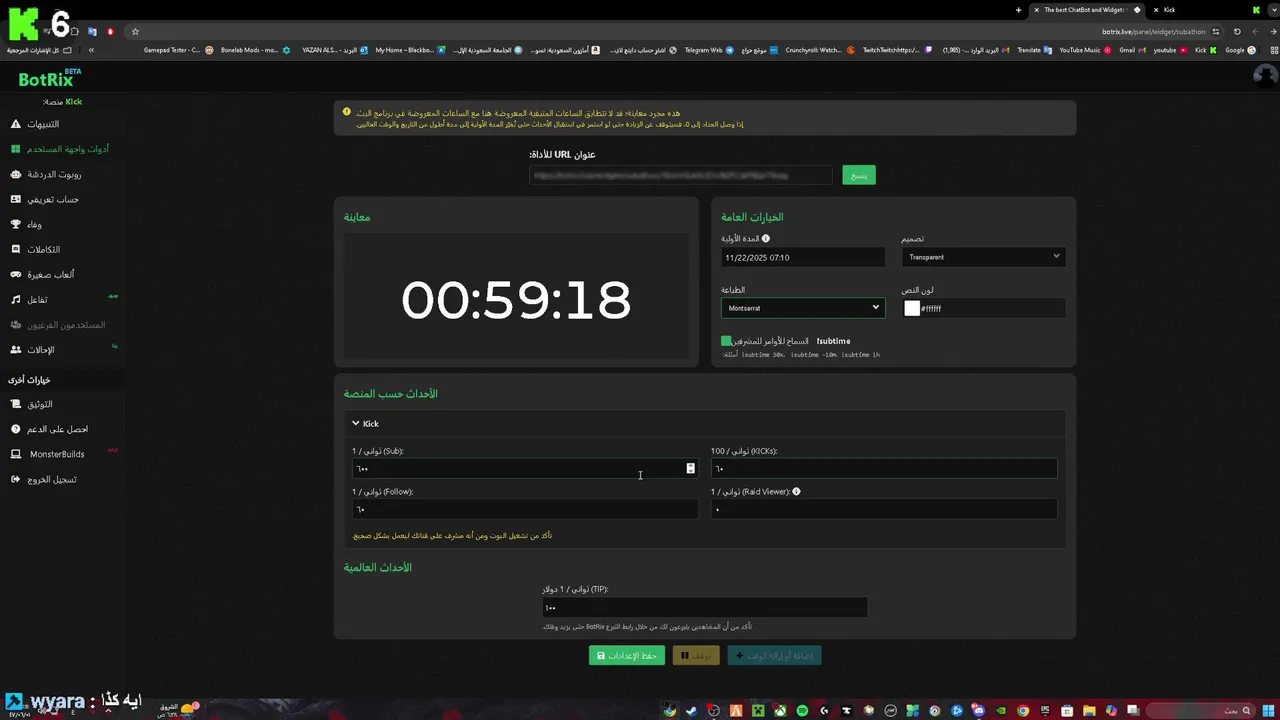Toggle the allow moderators !subtime commands checkbox
This screenshot has height=720, width=1280.
coord(726,341)
